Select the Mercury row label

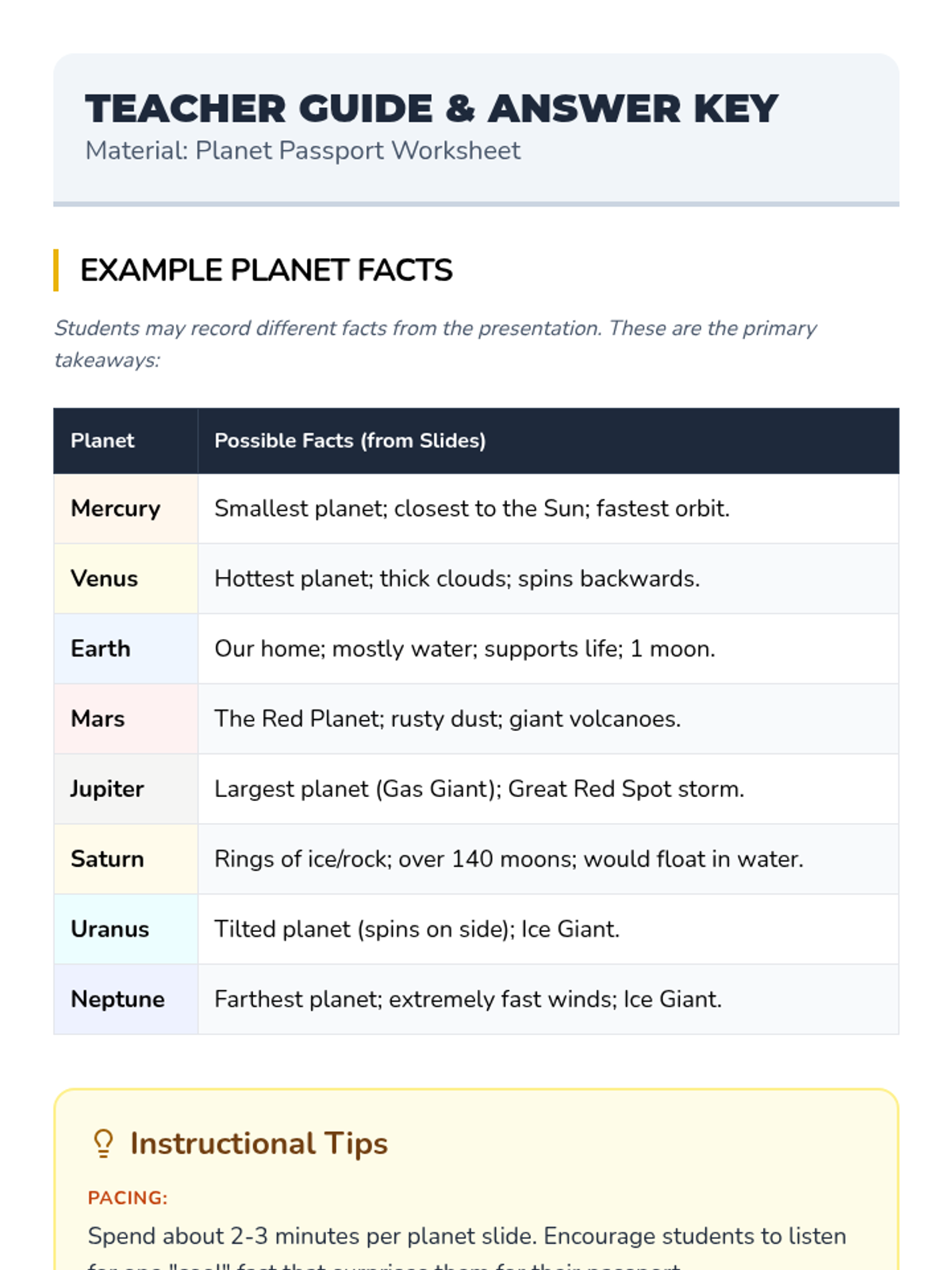click(116, 509)
